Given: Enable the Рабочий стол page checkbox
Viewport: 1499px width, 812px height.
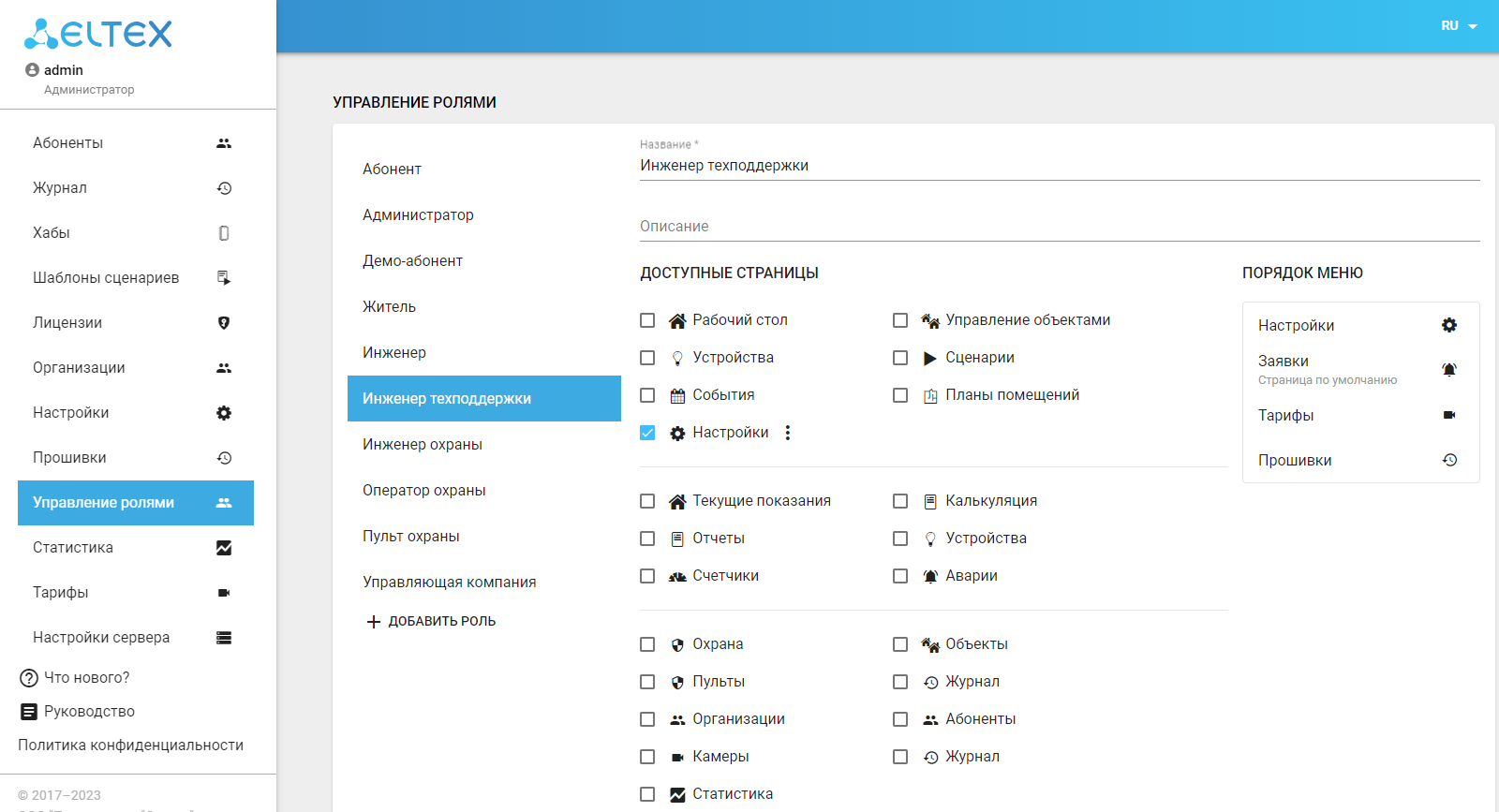Looking at the screenshot, I should click(x=647, y=320).
